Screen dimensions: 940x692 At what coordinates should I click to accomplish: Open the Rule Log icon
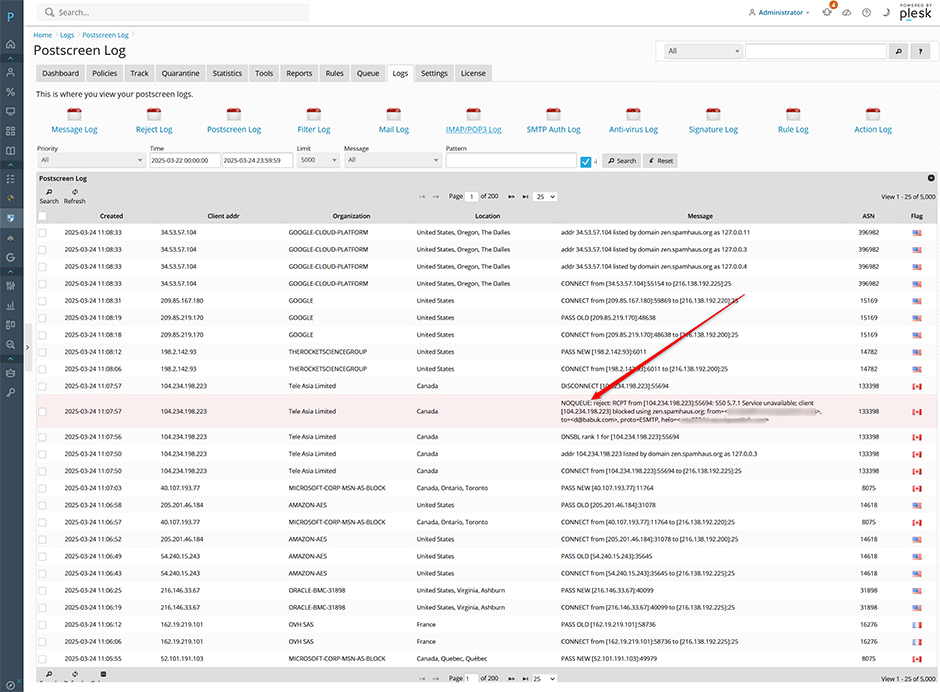click(x=793, y=113)
